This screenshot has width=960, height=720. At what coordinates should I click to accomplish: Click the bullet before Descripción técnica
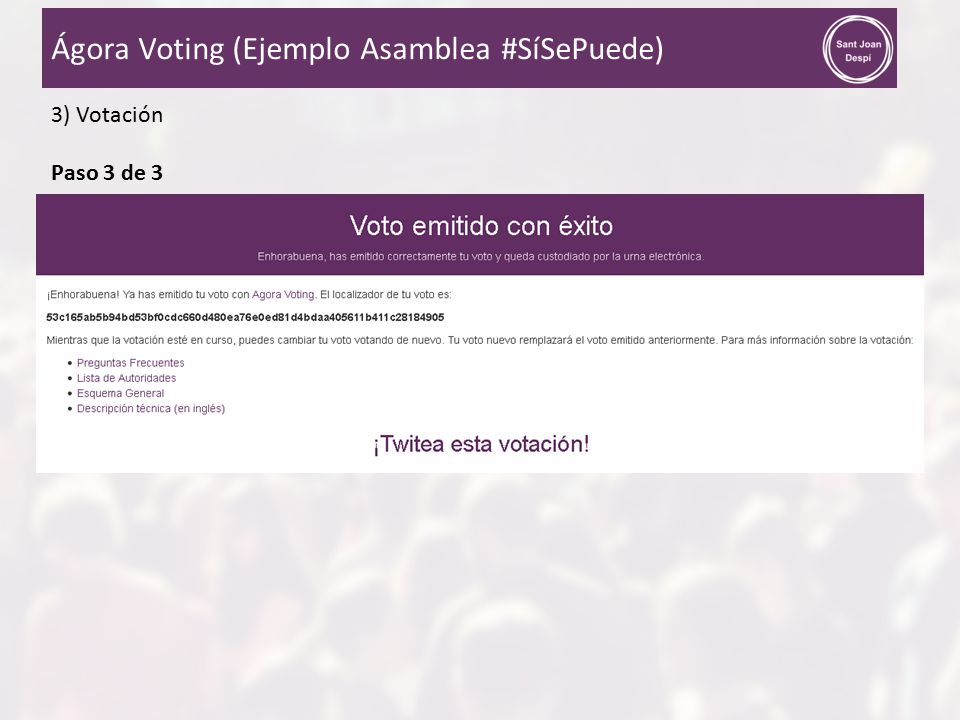[70, 409]
